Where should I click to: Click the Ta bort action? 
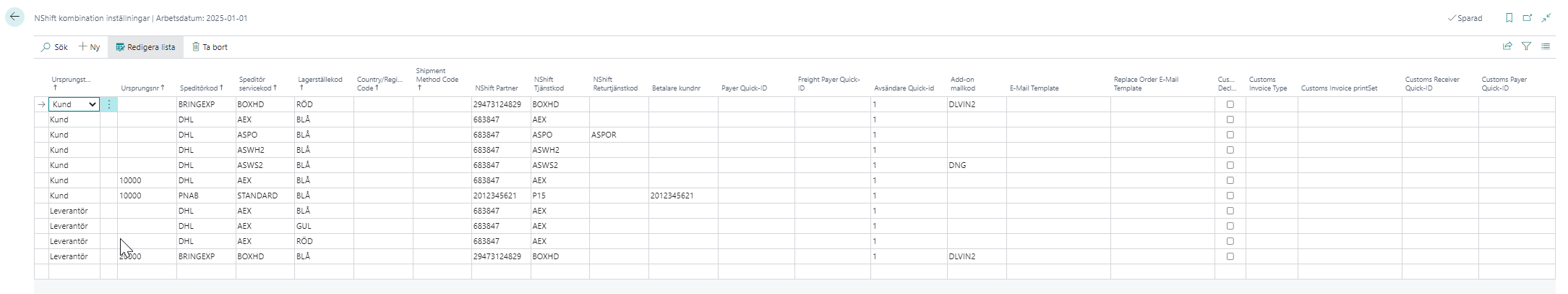(210, 47)
